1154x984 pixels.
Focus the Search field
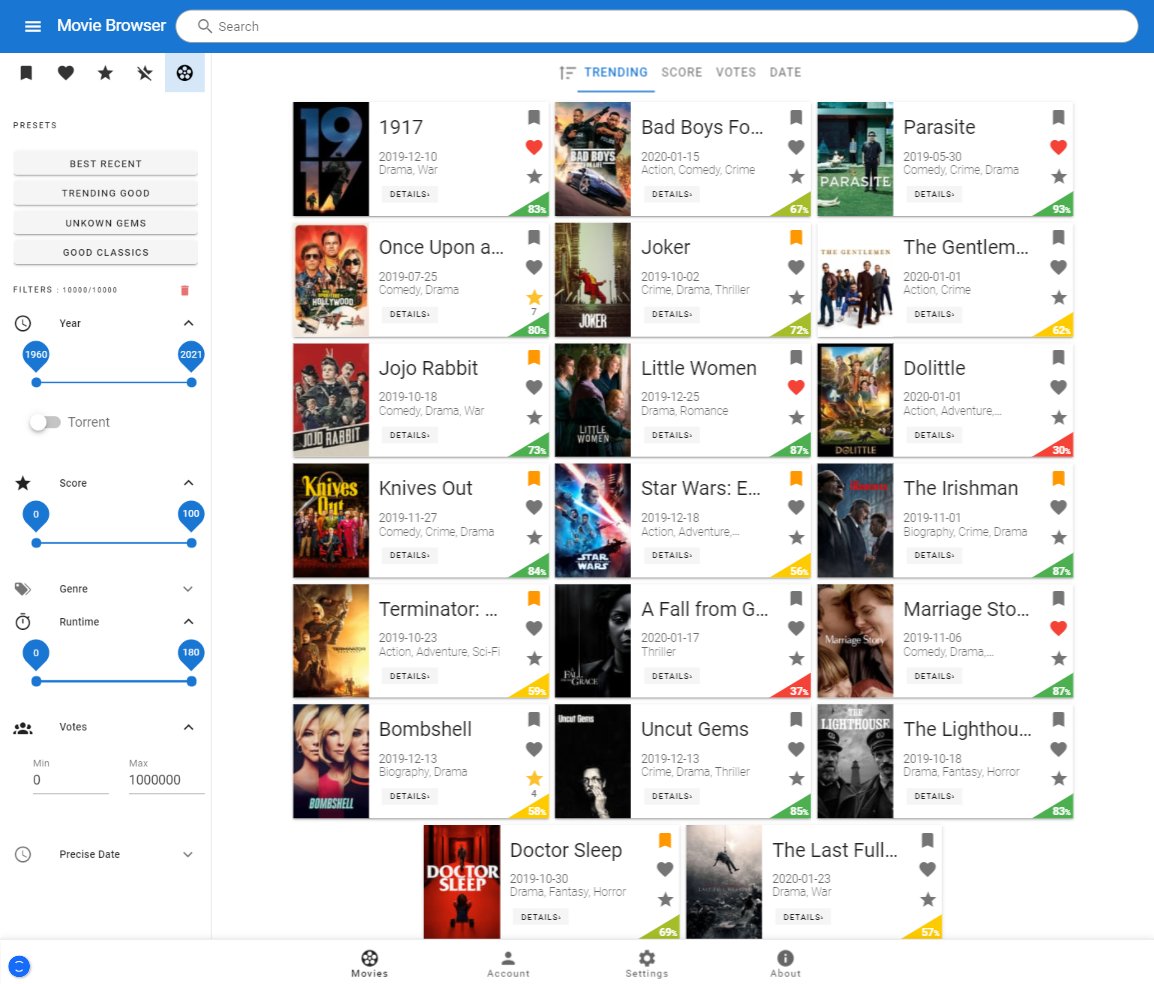tap(657, 26)
